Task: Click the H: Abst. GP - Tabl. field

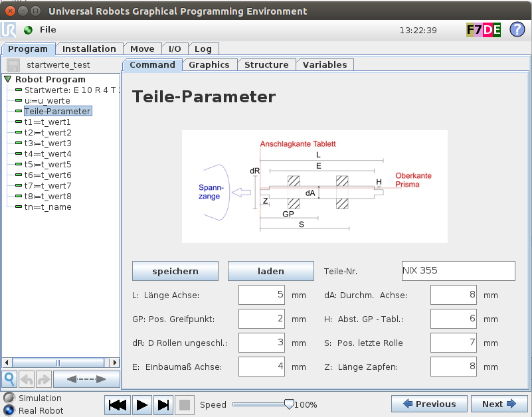Action: pos(453,319)
